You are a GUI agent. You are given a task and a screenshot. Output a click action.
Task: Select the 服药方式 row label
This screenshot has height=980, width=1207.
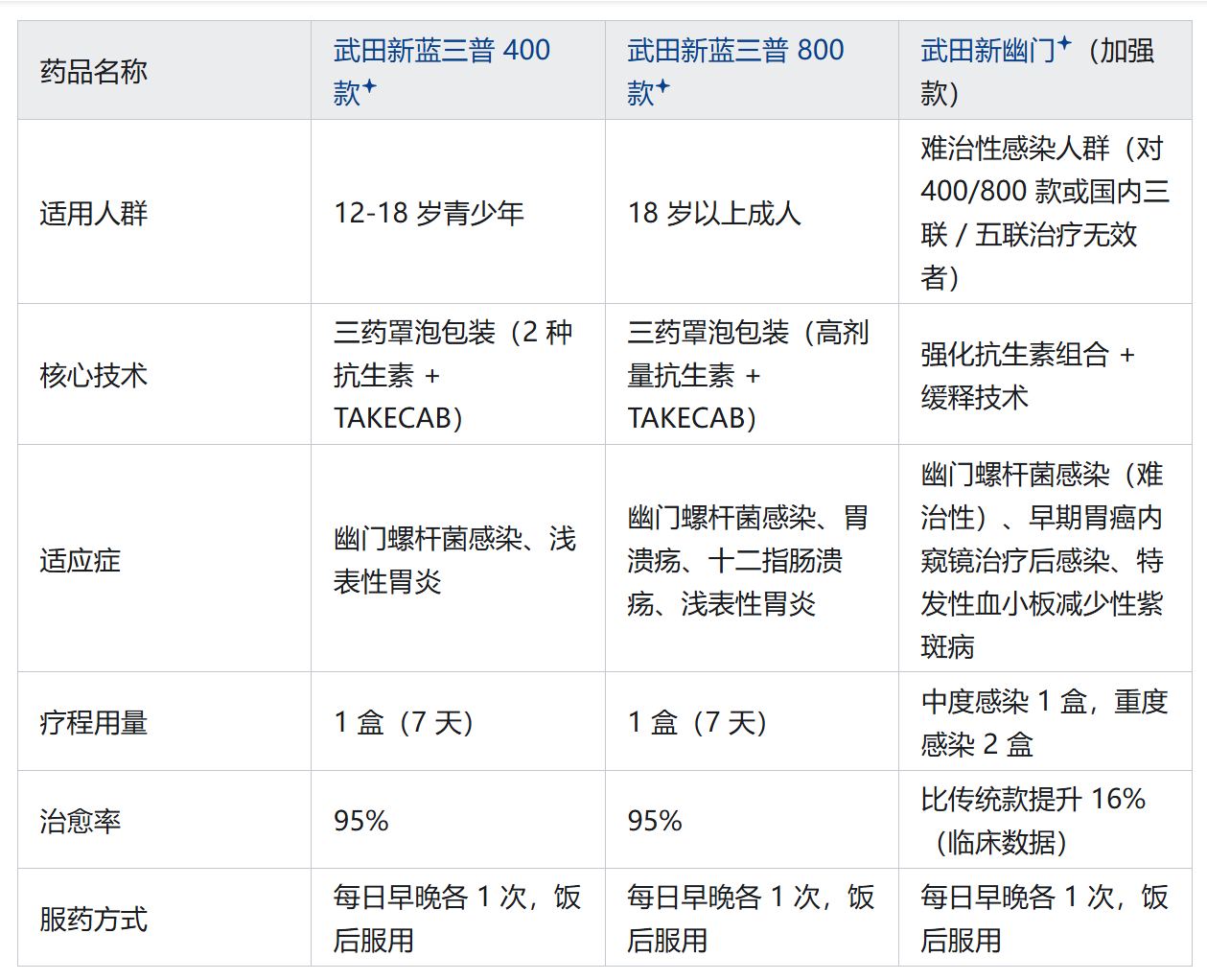(94, 920)
